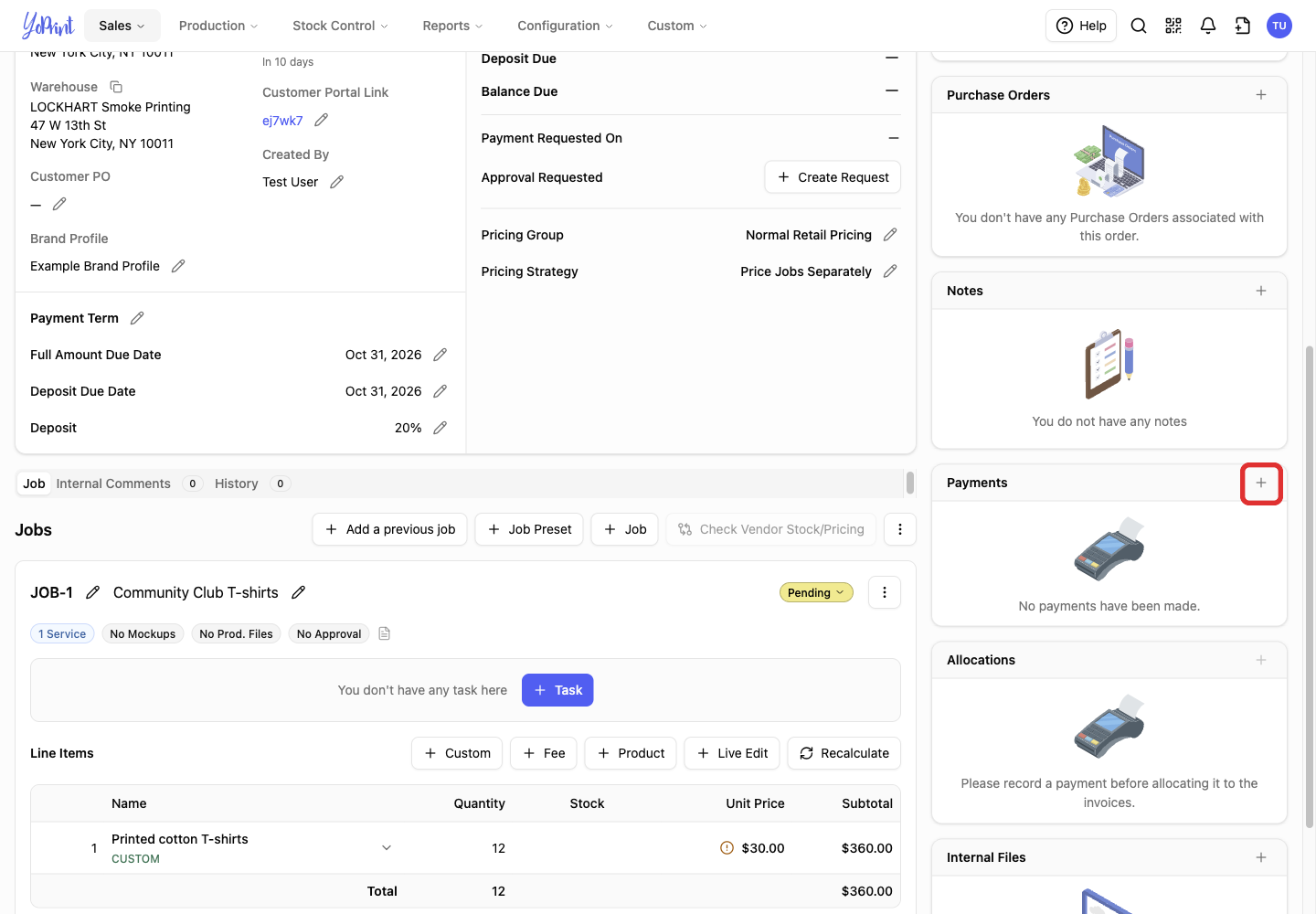The width and height of the screenshot is (1316, 914).
Task: Edit the Deposit Due Date
Action: click(x=440, y=391)
